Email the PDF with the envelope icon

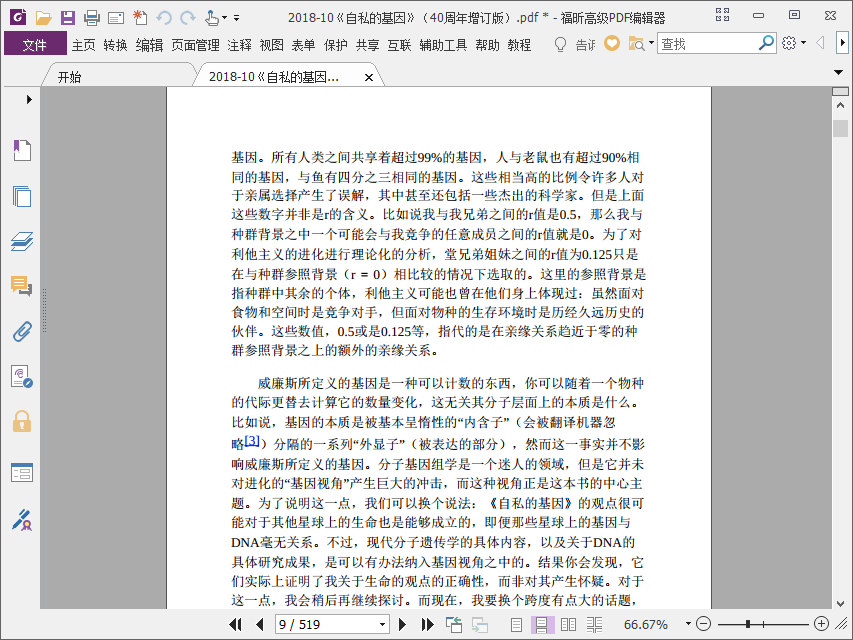click(x=116, y=19)
